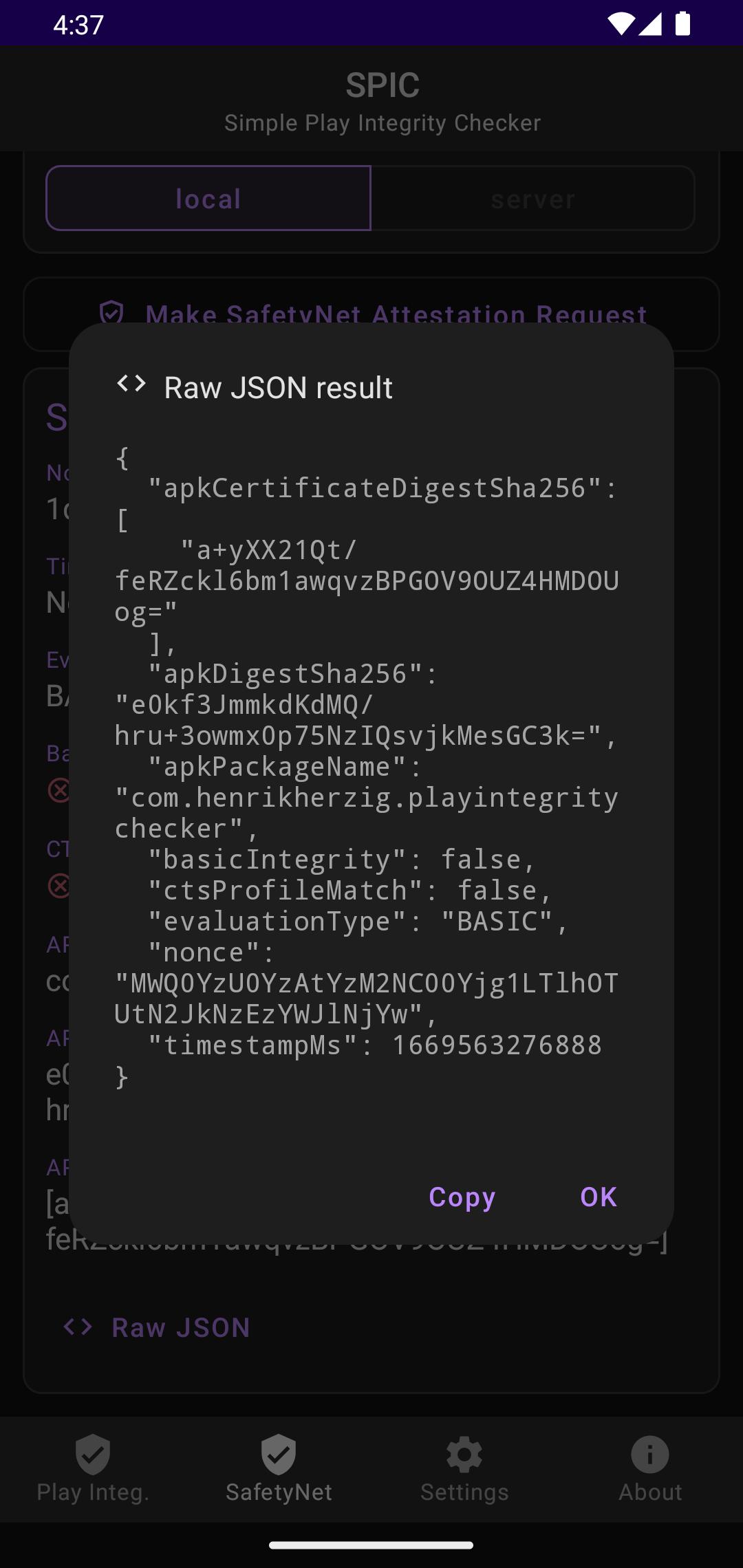Click the red failed icon under CTS profile
Screen dimensions: 743x1568
click(x=59, y=886)
